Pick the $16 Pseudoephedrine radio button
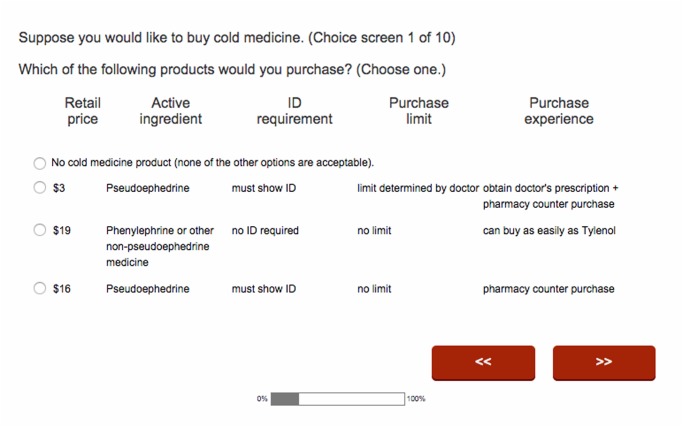Image resolution: width=683 pixels, height=426 pixels. (40, 288)
